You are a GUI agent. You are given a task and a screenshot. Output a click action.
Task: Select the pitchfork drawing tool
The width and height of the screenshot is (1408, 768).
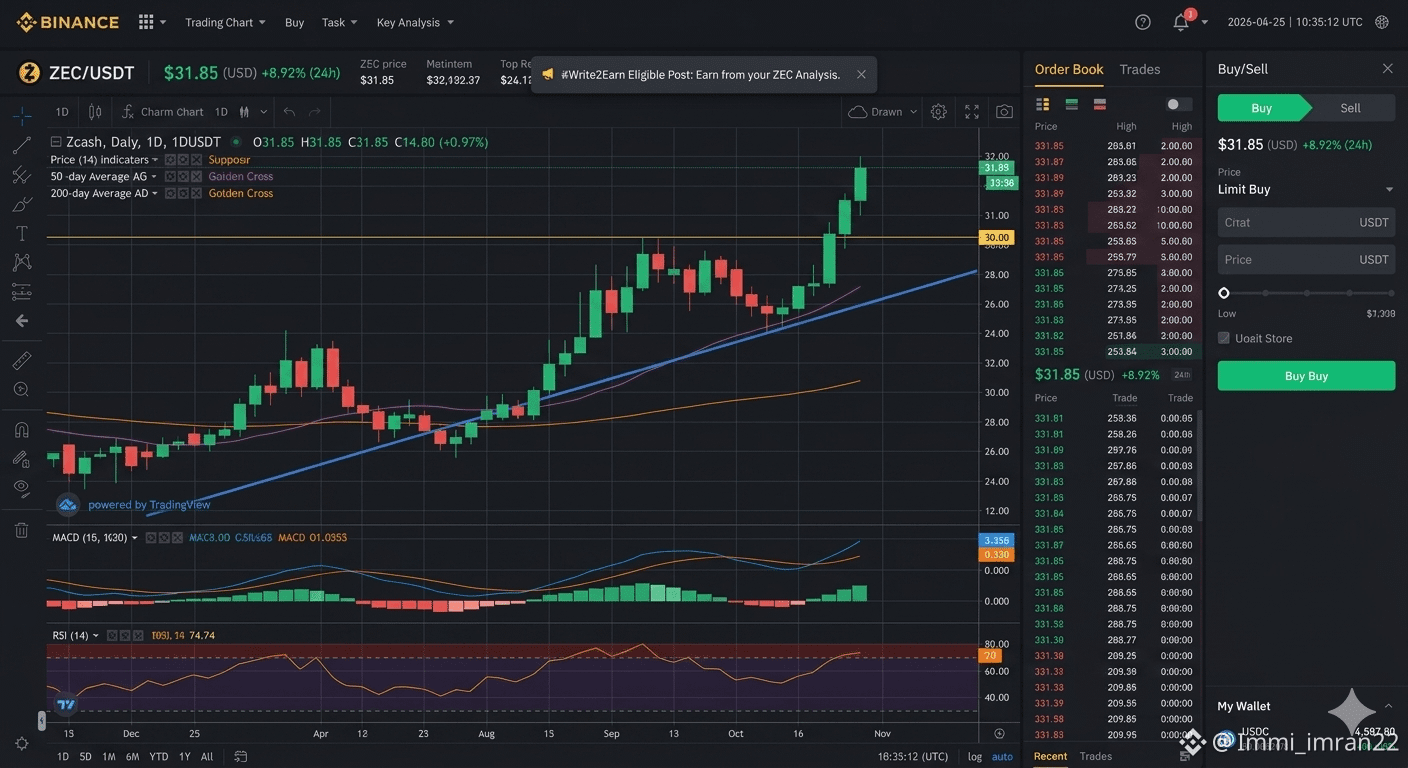21,175
